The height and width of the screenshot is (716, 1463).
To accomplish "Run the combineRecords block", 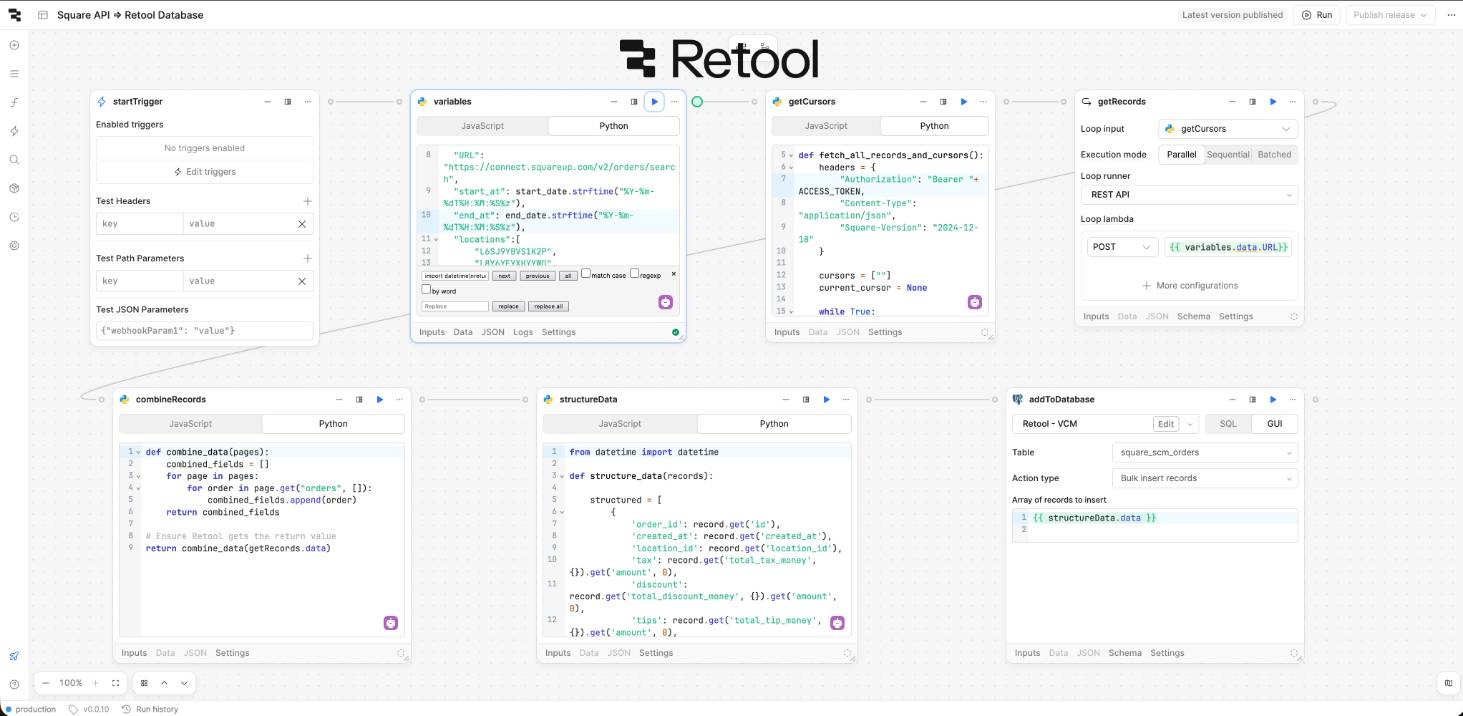I will click(x=380, y=399).
